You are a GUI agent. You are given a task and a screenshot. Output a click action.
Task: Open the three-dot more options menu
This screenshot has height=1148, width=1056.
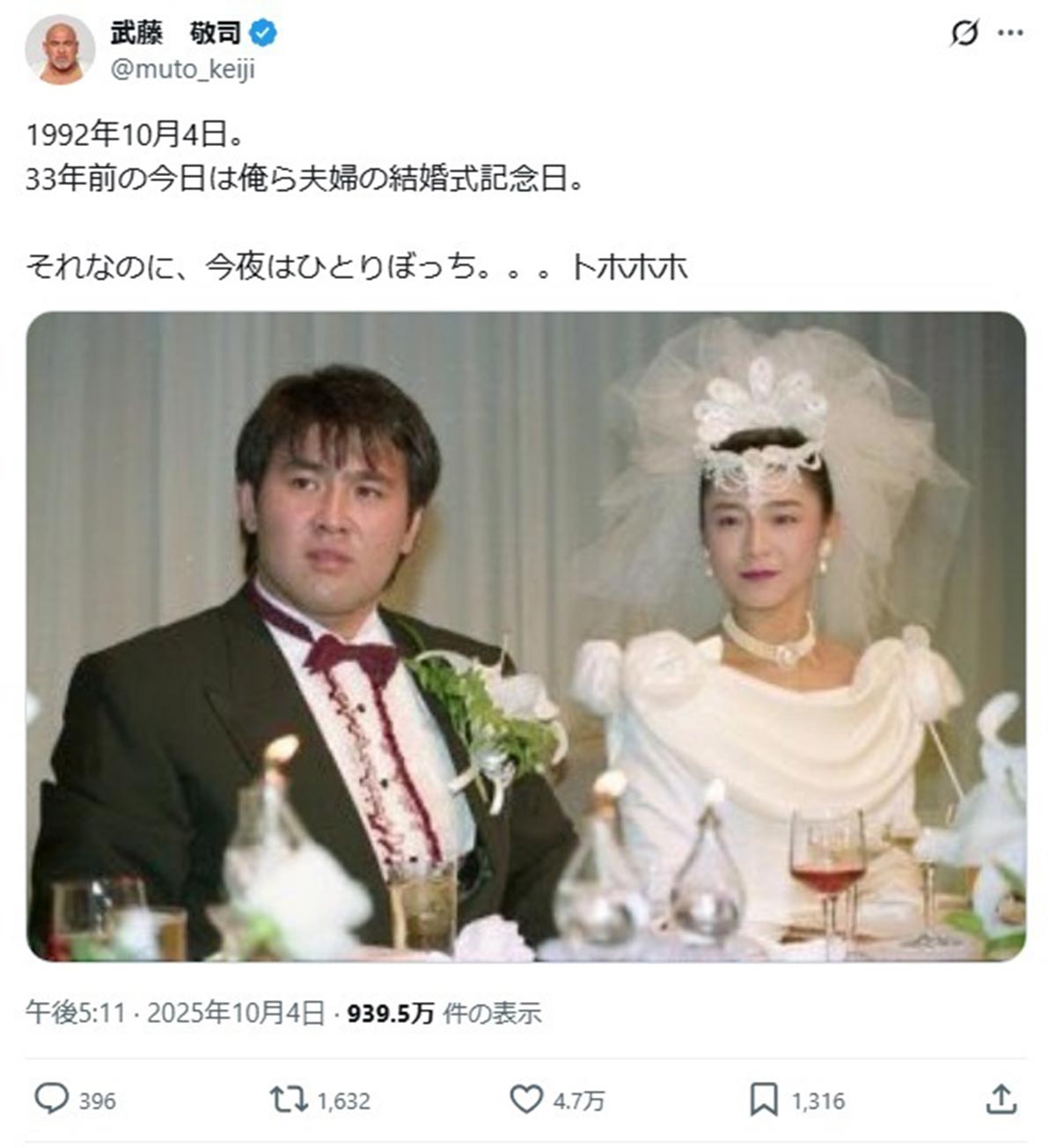coord(1010,33)
